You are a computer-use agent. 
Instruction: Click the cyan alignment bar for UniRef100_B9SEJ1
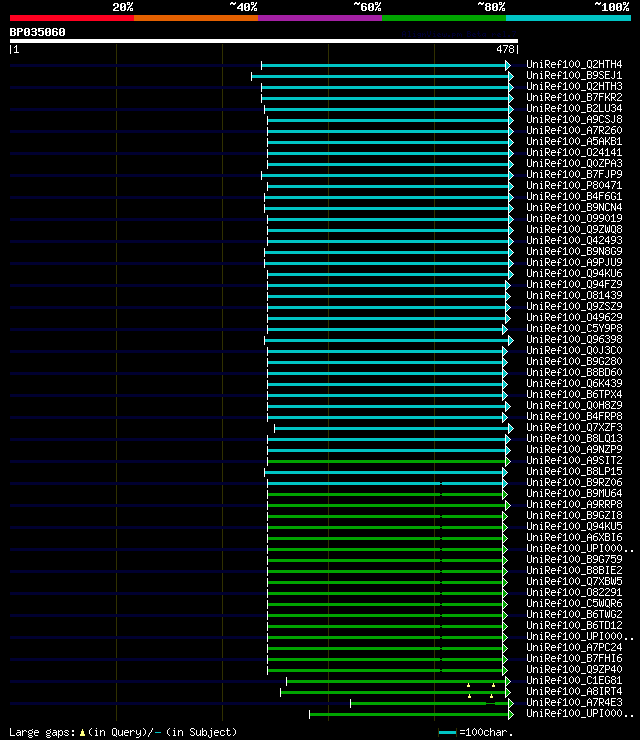(x=380, y=76)
